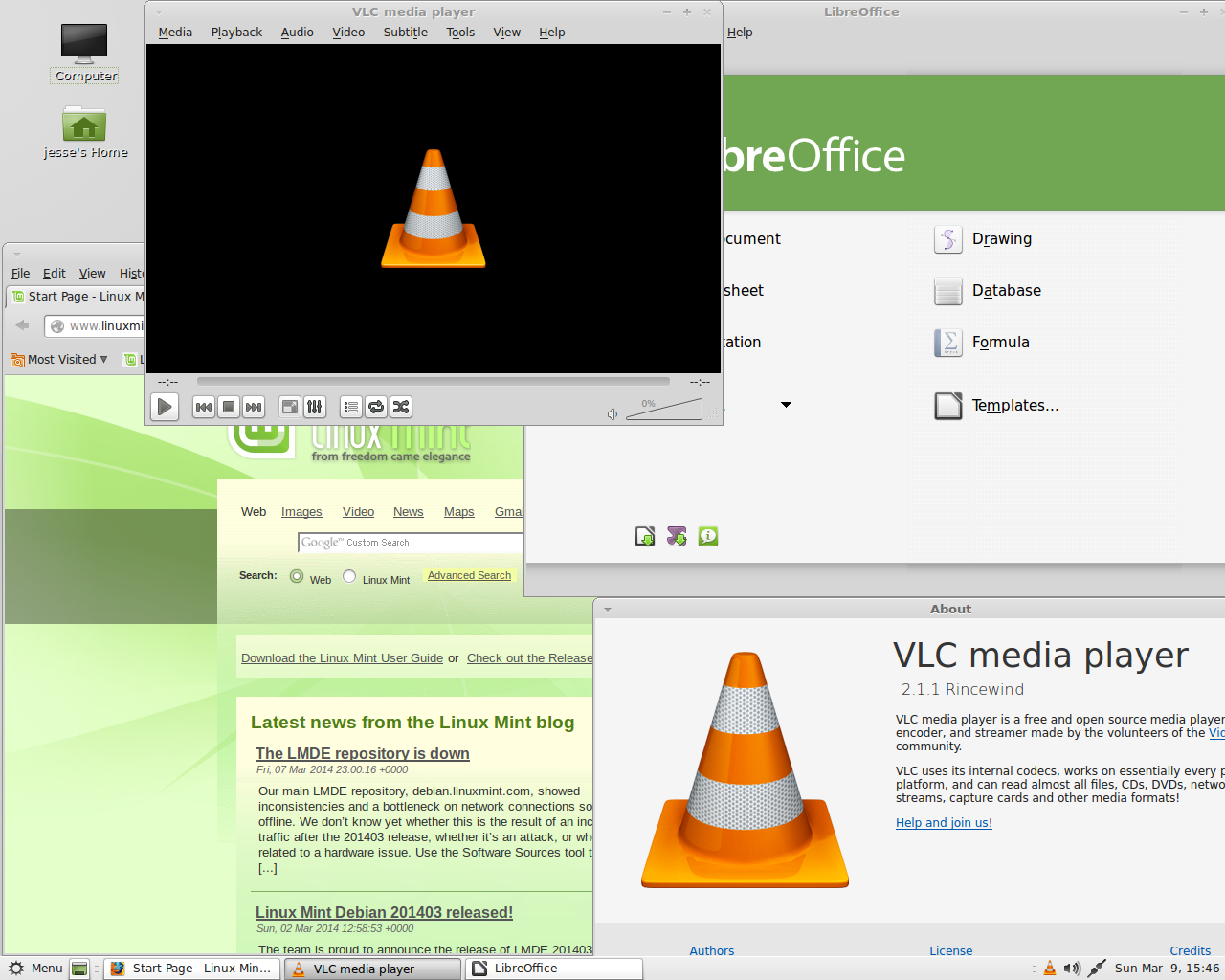Open the VLC Tools menu
Viewport: 1225px width, 980px height.
pyautogui.click(x=460, y=32)
